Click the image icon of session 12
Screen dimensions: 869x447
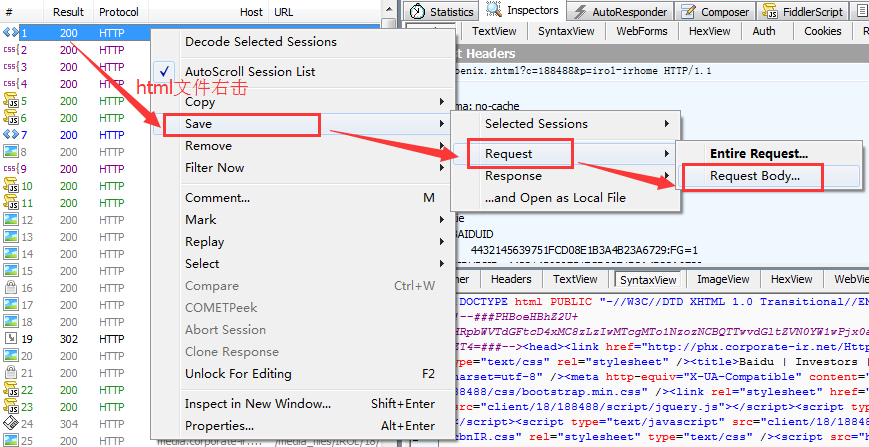point(11,220)
